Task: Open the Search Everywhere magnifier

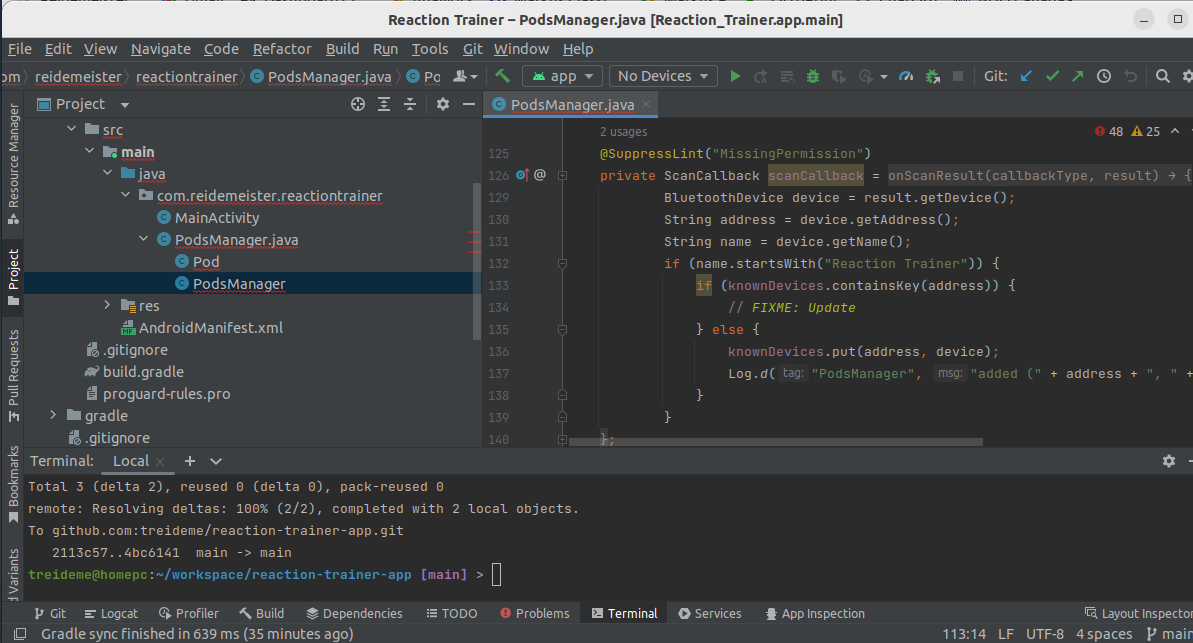Action: (x=1162, y=76)
